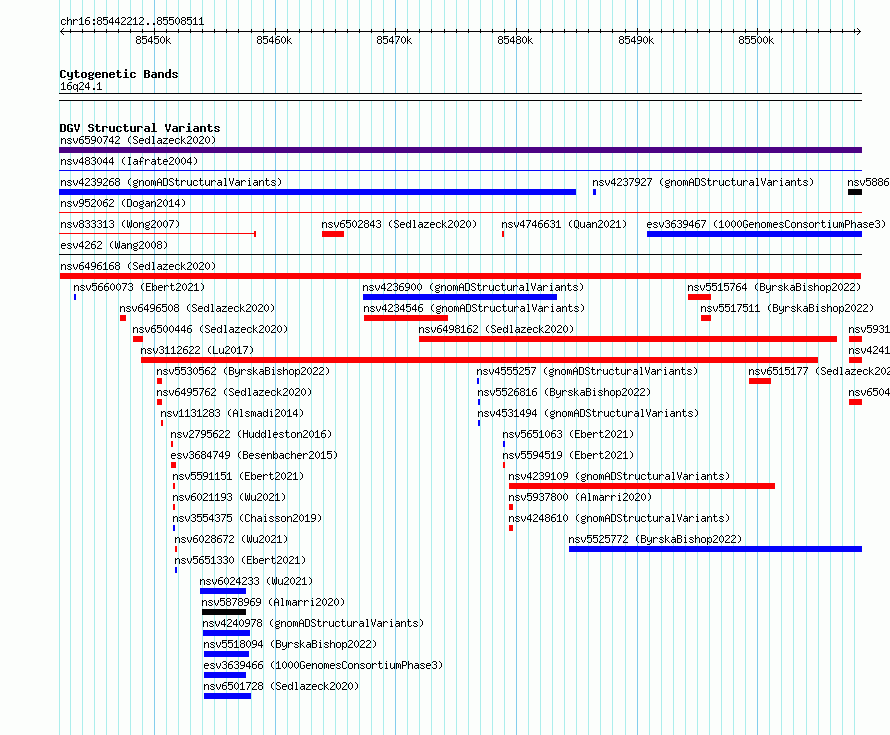Click nsv1131283 (Alsmadi2014) label

232,413
